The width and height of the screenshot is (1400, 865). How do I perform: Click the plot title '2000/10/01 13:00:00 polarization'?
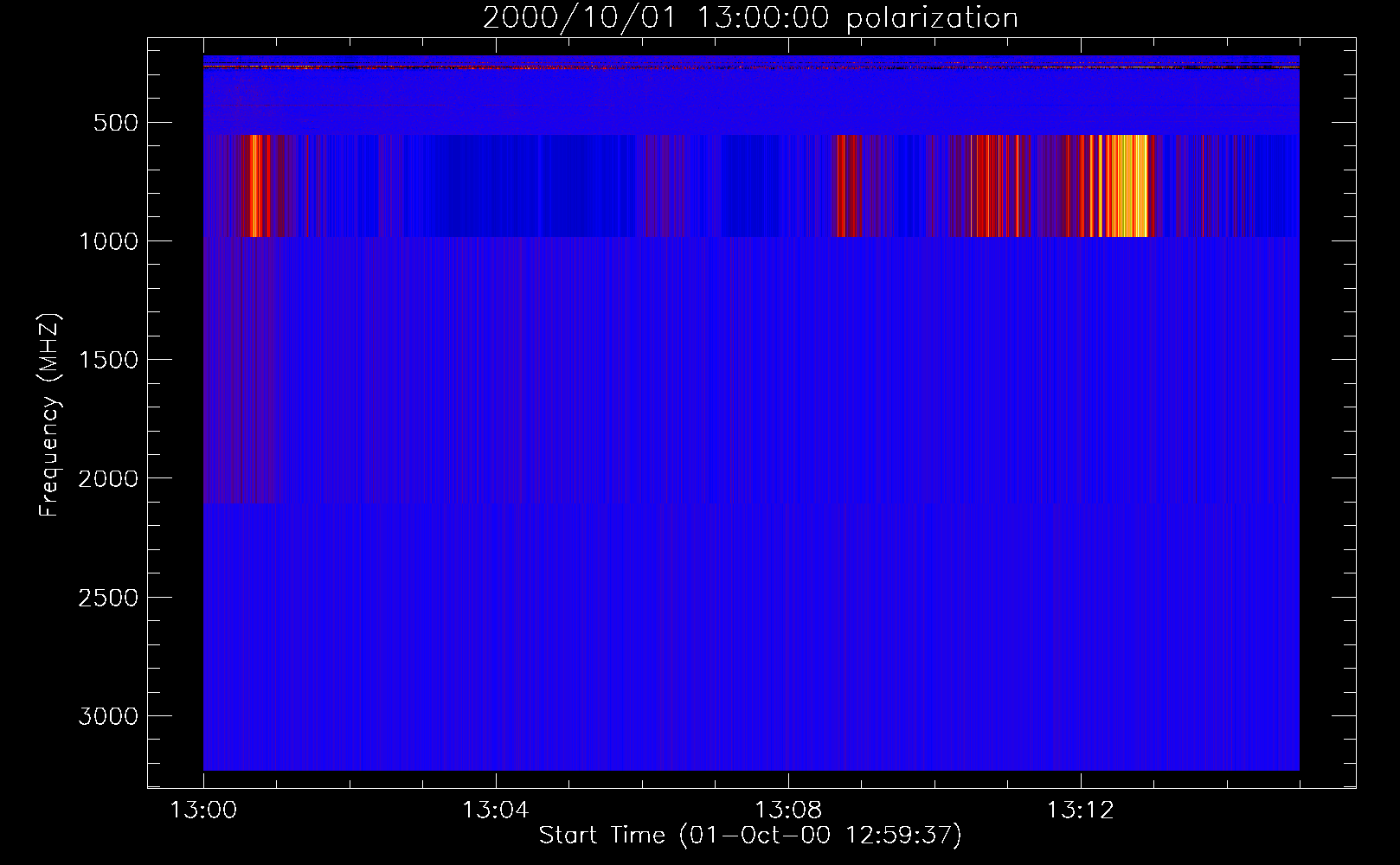(750, 18)
